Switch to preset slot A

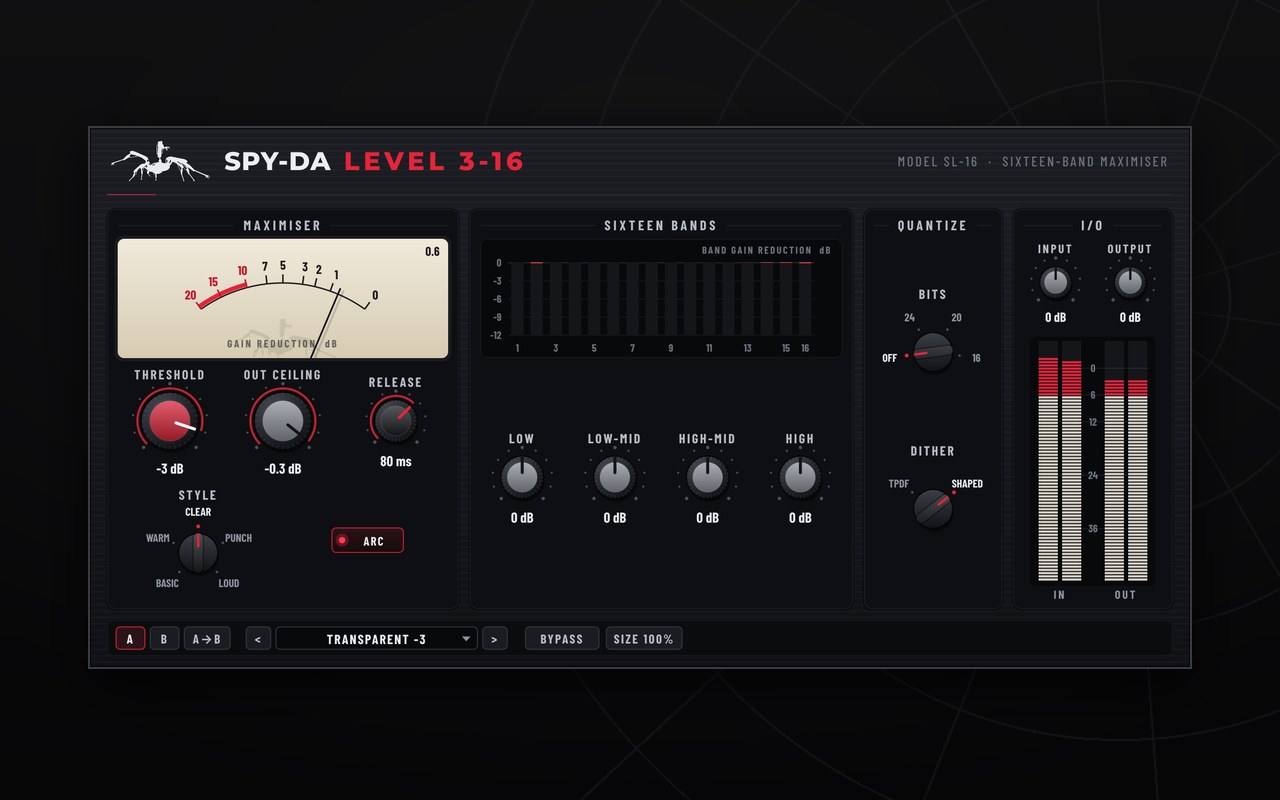[130, 639]
